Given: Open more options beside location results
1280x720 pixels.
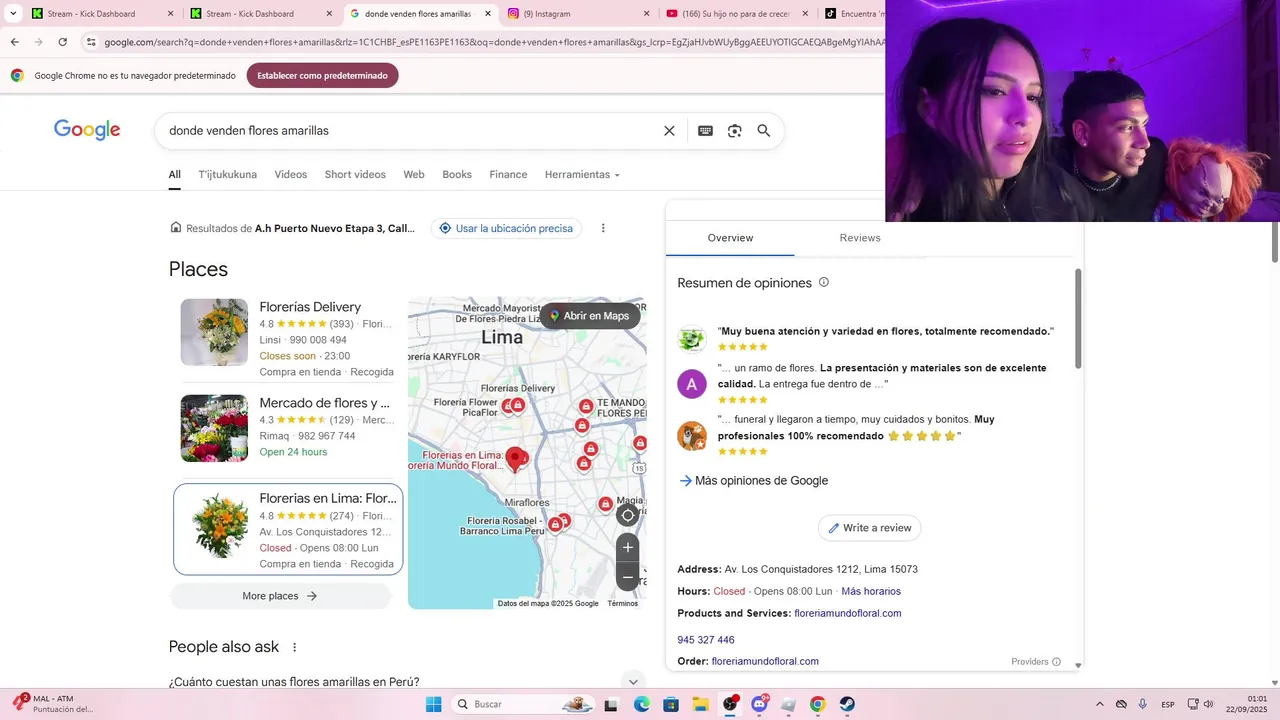Looking at the screenshot, I should [x=603, y=228].
